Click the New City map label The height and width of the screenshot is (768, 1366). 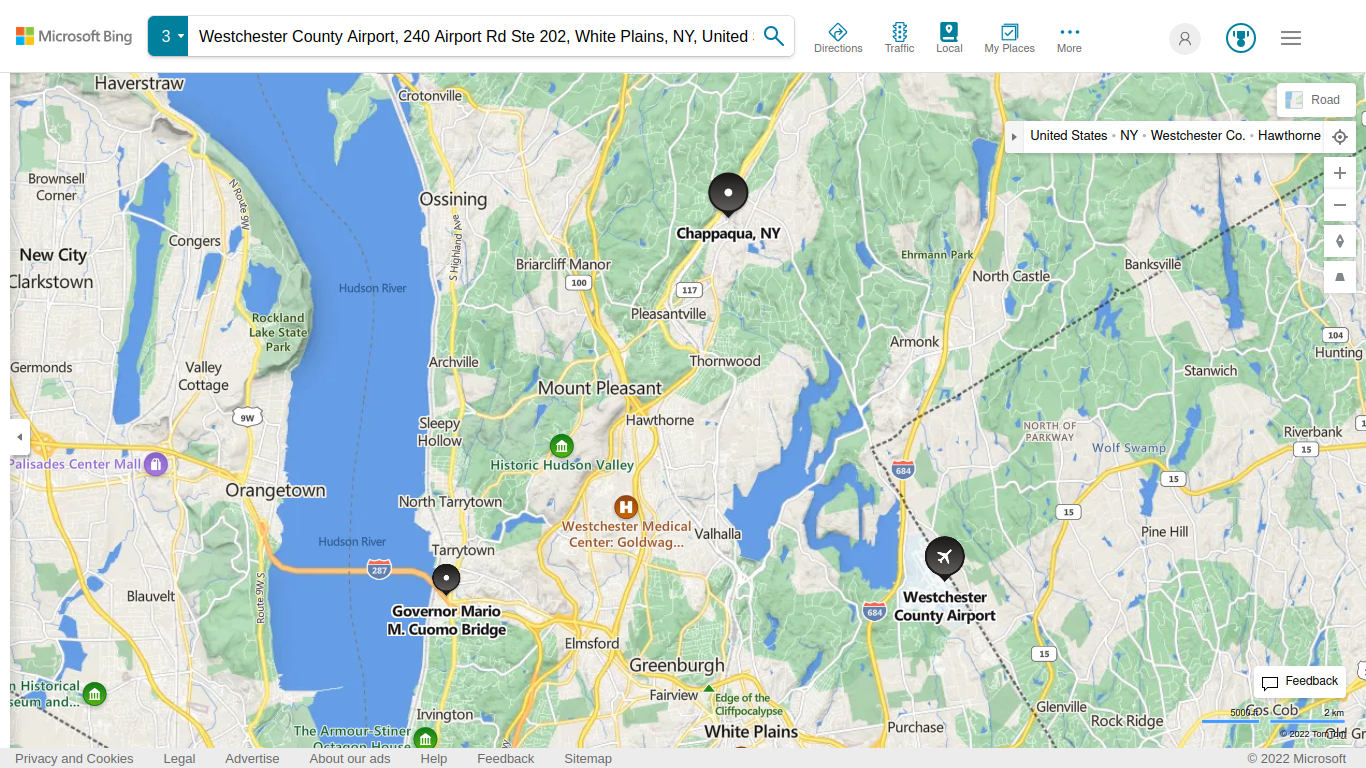53,255
